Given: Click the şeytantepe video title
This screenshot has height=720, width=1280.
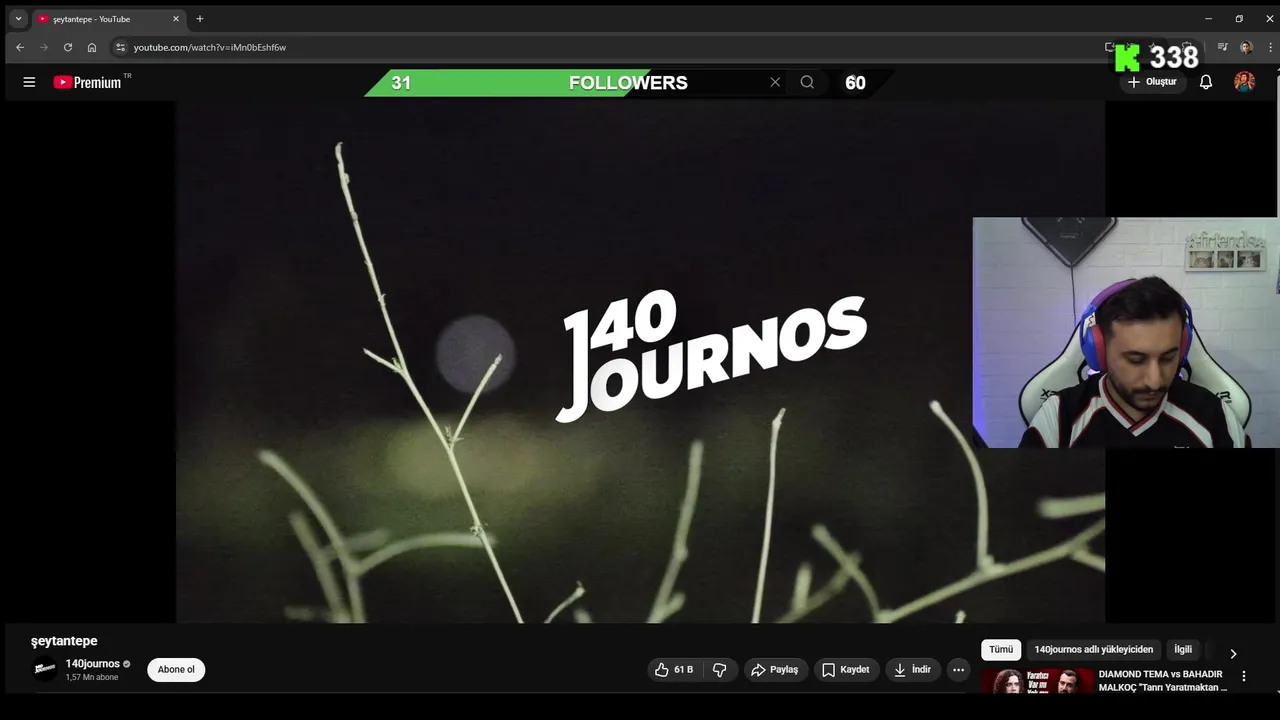Looking at the screenshot, I should [64, 641].
